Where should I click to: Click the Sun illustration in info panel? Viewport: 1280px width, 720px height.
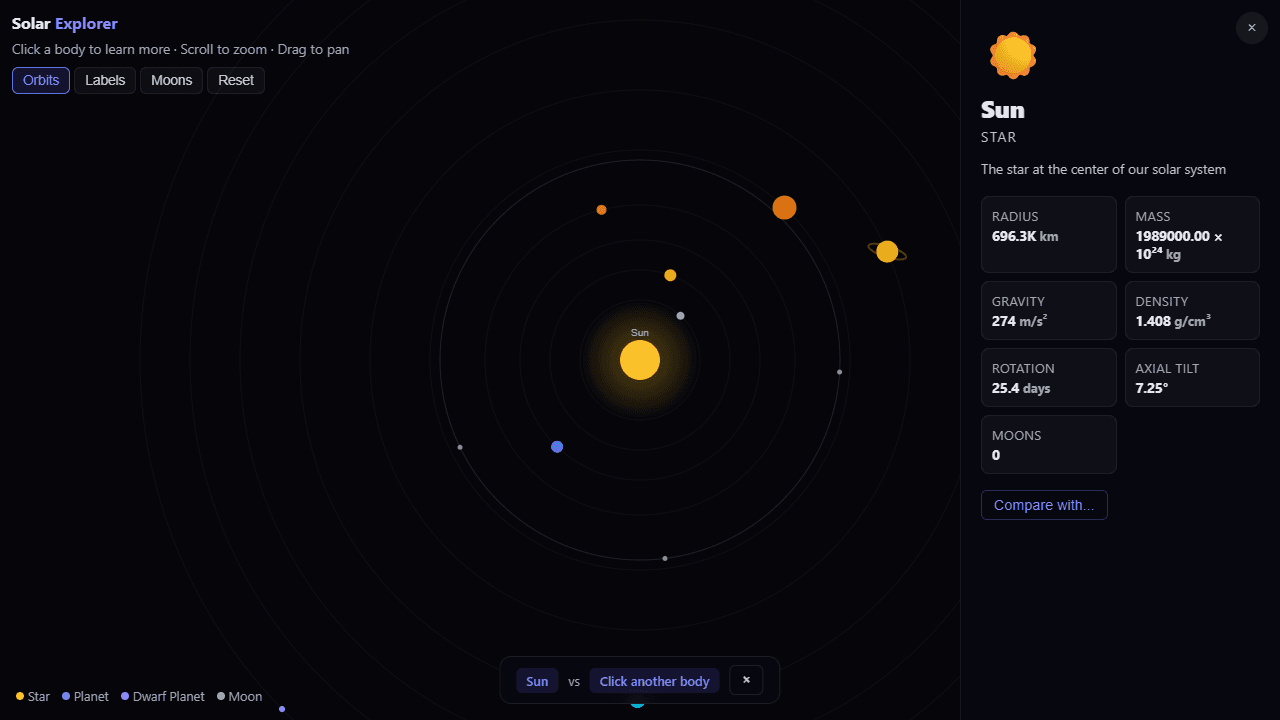point(1013,55)
